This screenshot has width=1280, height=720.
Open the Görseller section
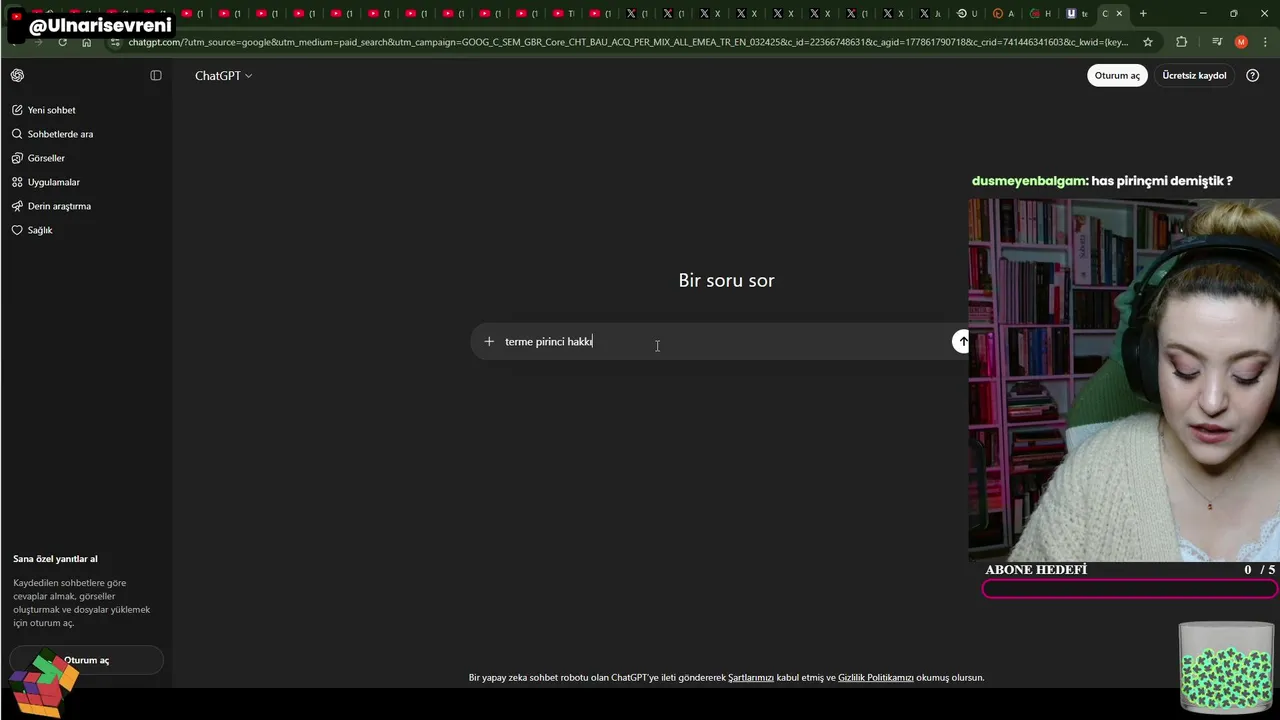point(39,158)
